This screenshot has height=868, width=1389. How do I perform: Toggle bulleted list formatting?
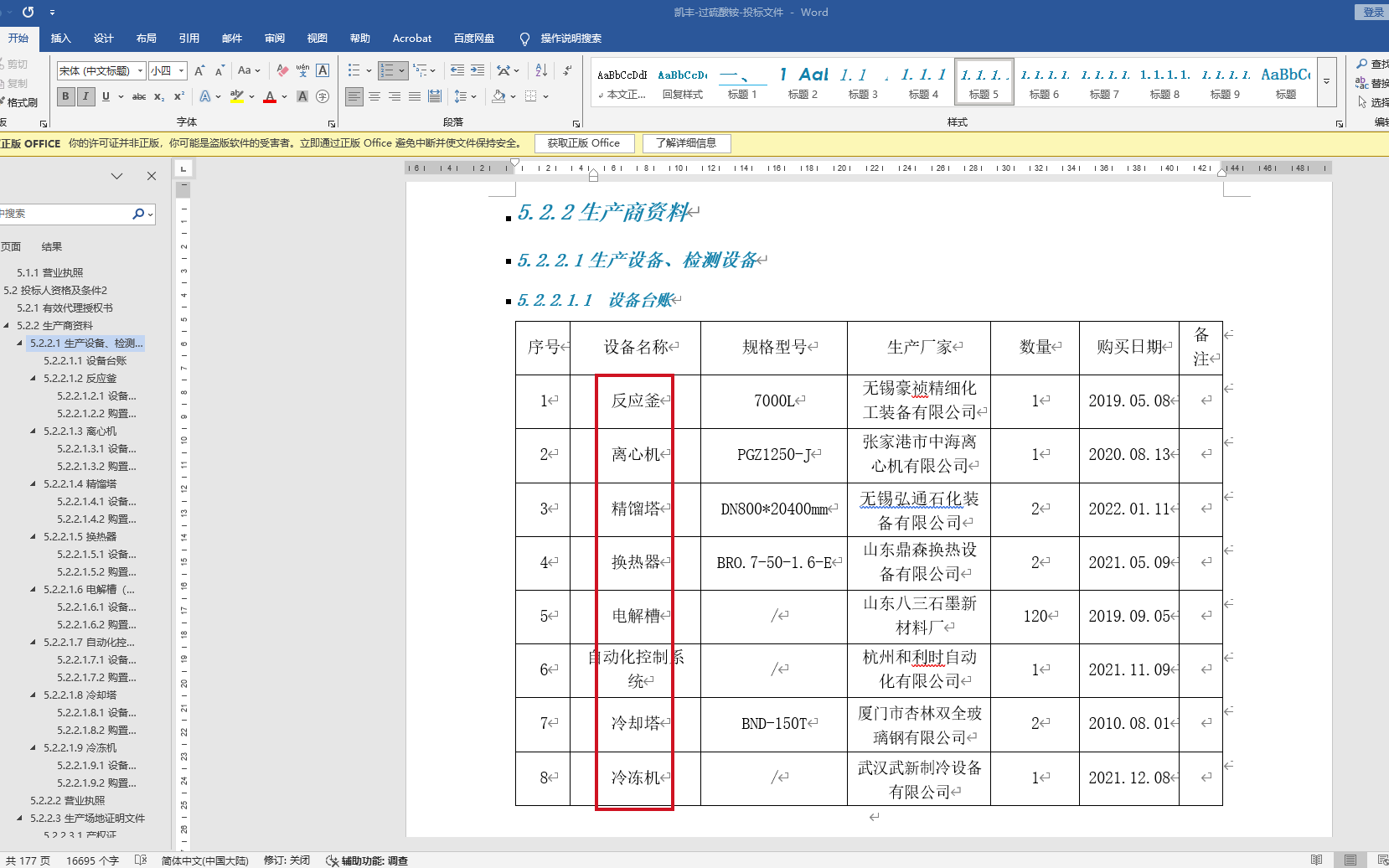pyautogui.click(x=354, y=71)
